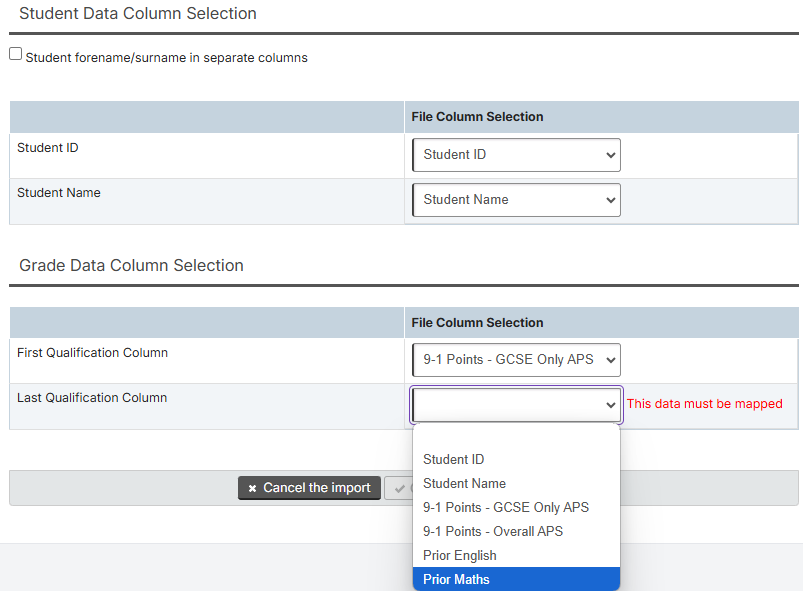Click the Cancel the import button
Screen dimensions: 803x591
pos(309,488)
